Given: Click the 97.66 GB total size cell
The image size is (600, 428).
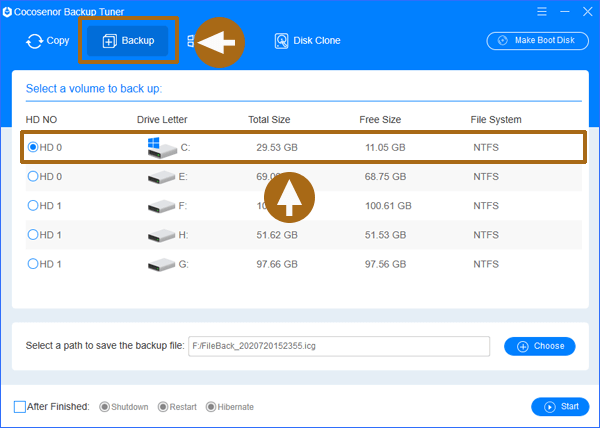Looking at the screenshot, I should click(277, 264).
